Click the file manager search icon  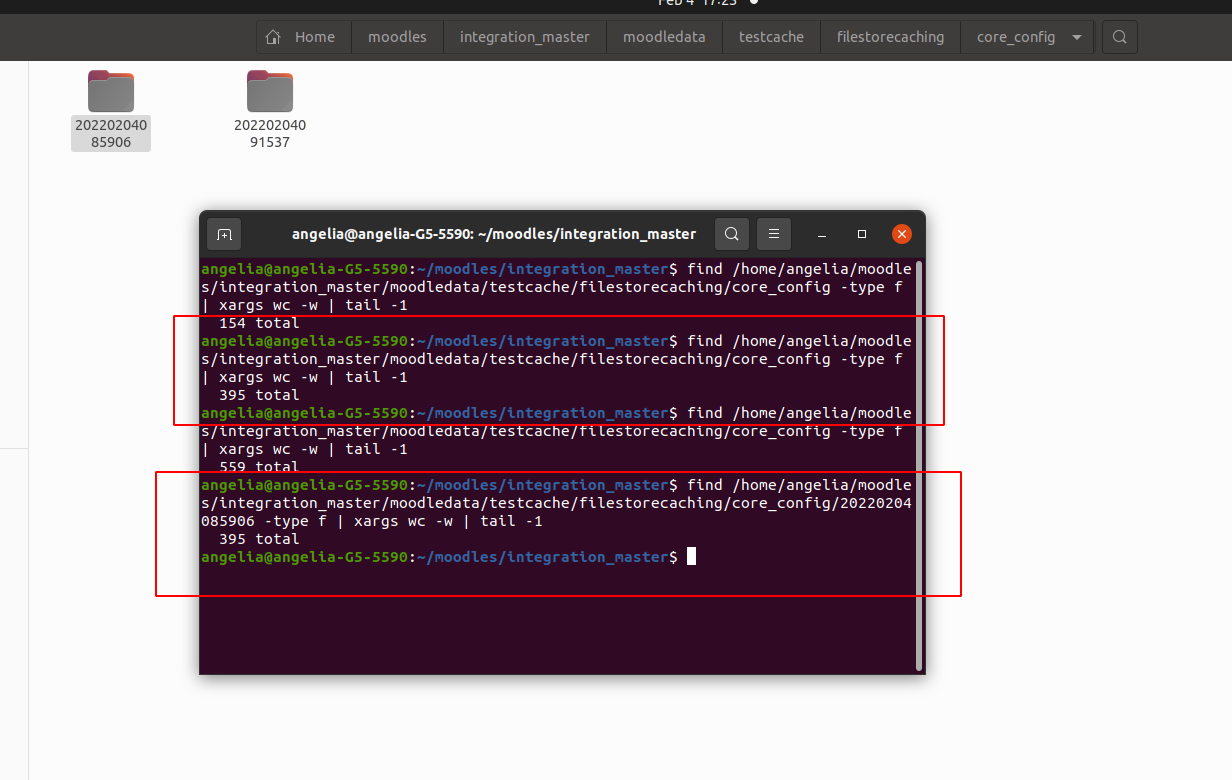tap(1119, 37)
